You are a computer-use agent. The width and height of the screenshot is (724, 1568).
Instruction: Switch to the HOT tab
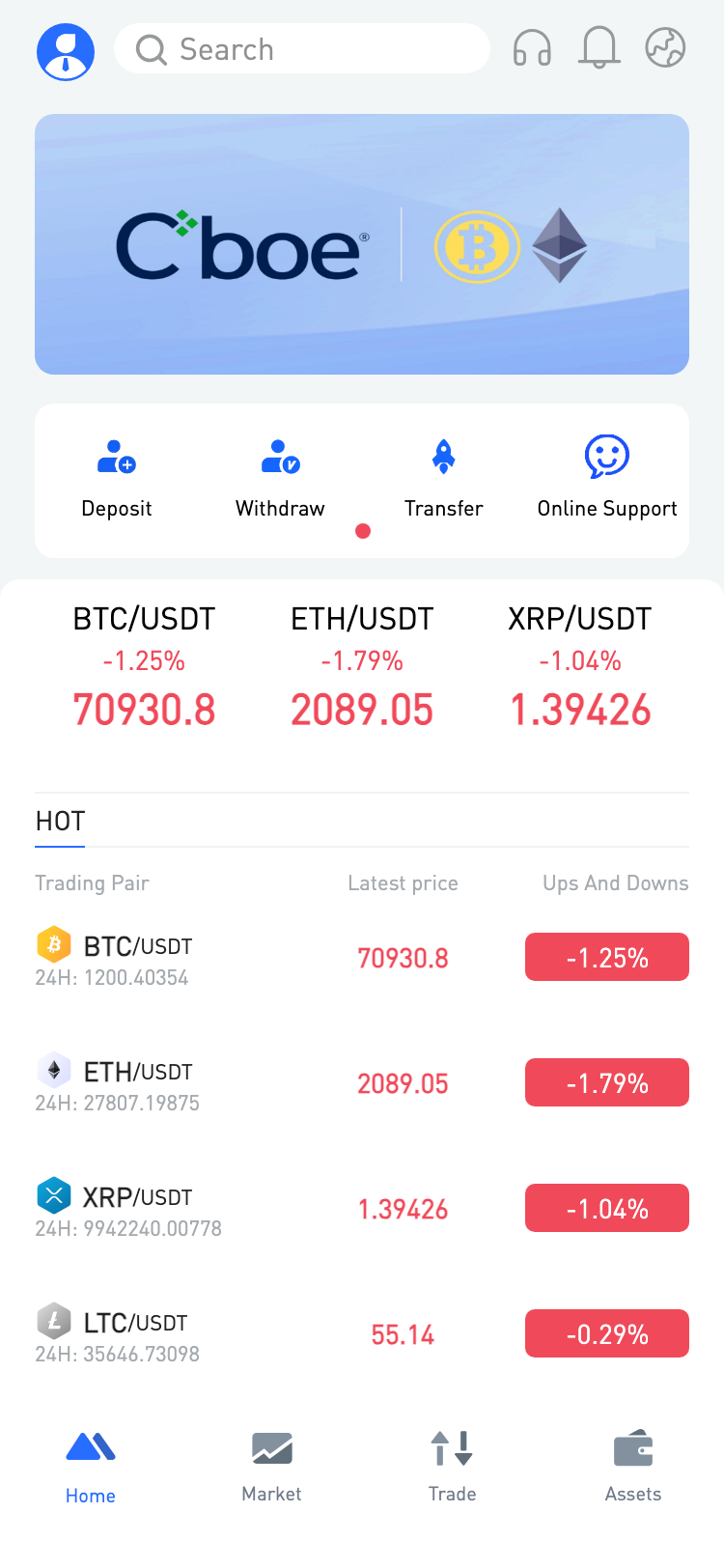(x=60, y=822)
